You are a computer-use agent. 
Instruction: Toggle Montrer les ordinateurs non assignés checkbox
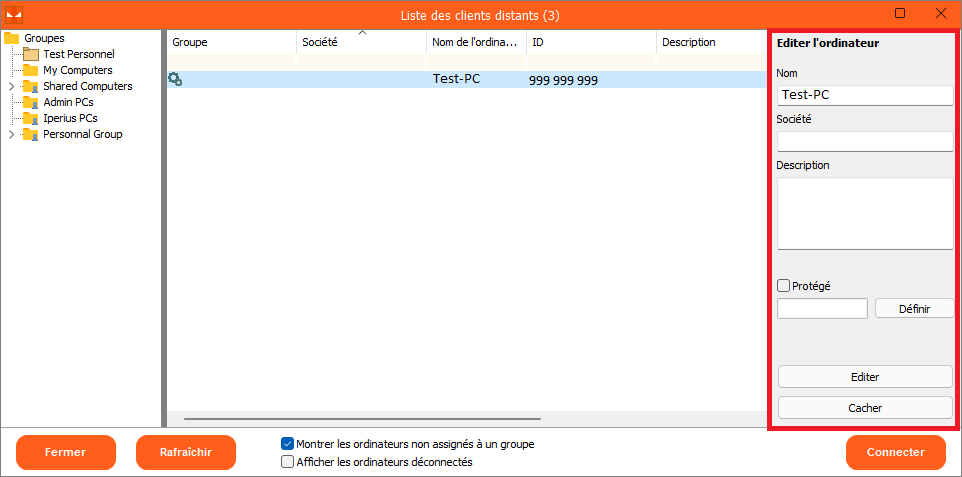click(x=287, y=444)
